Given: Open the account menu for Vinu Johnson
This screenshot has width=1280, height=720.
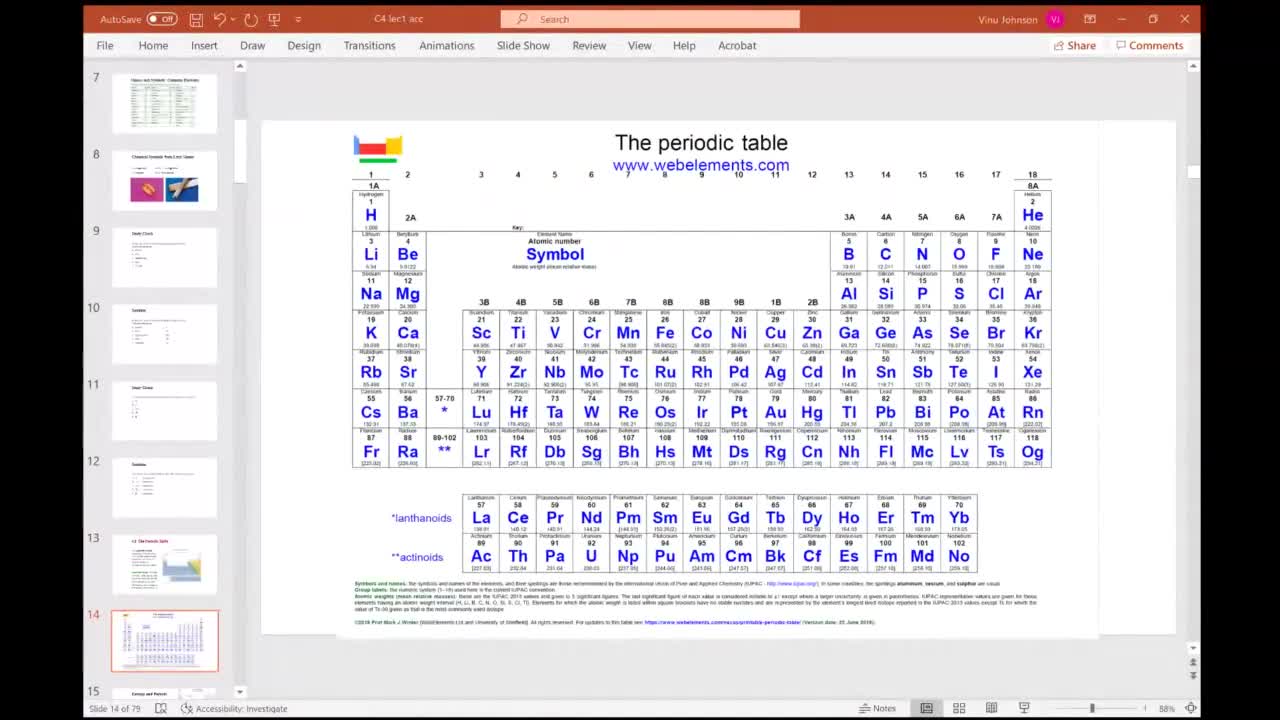Looking at the screenshot, I should coord(1055,19).
